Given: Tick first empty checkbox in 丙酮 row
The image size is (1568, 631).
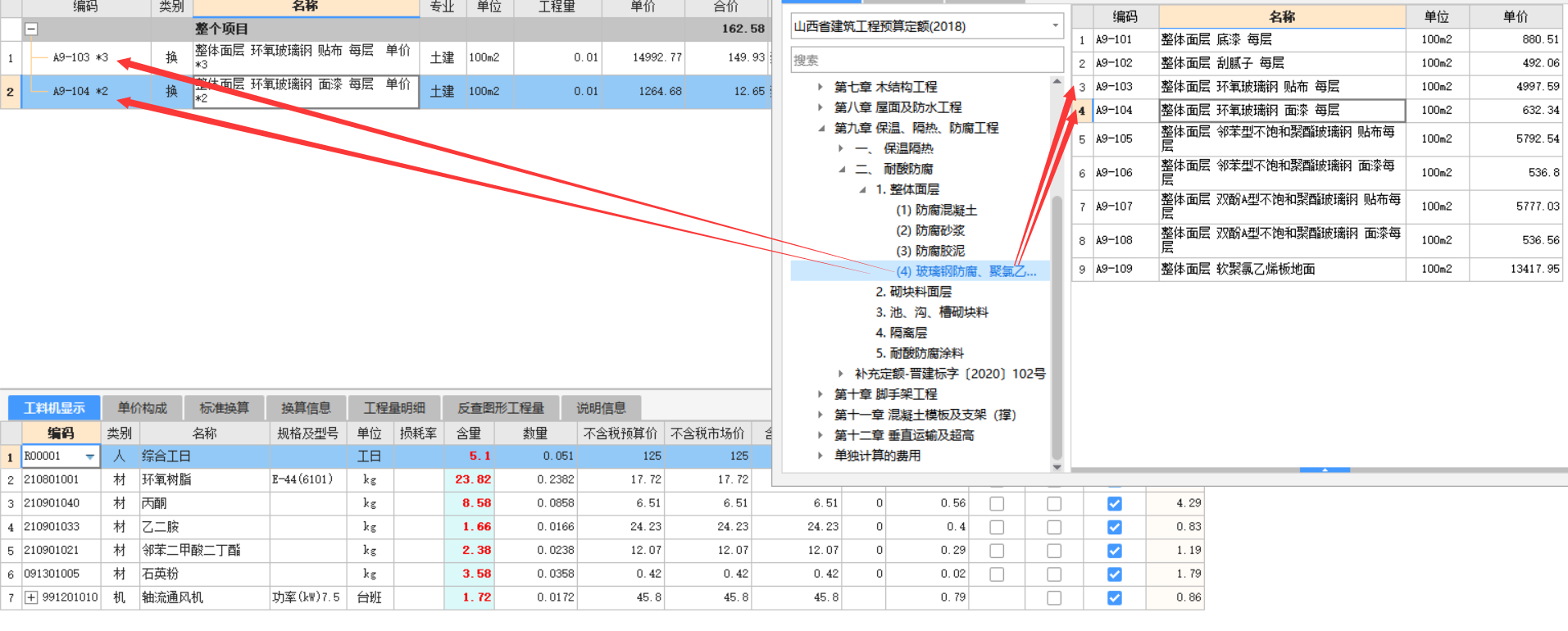Looking at the screenshot, I should 997,504.
